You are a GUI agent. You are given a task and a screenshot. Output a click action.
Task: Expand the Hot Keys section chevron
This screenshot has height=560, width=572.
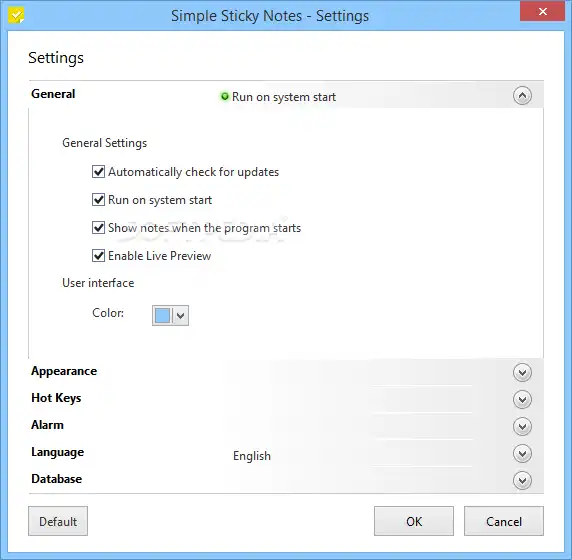point(522,399)
